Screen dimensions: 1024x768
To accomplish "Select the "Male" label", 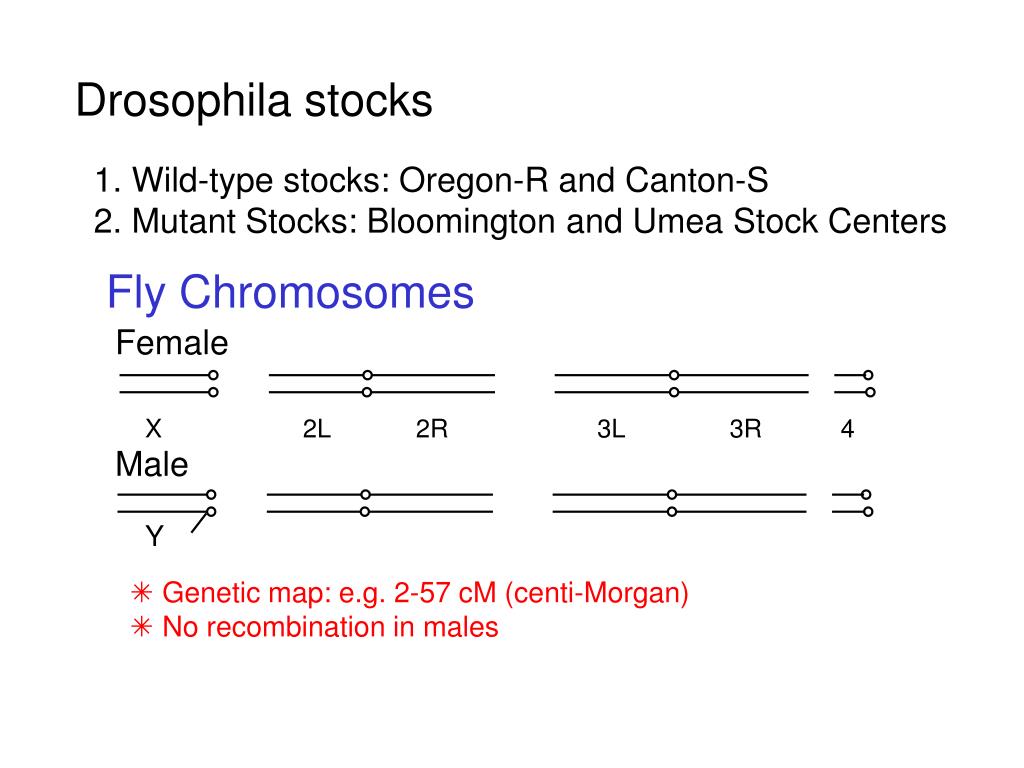I will pos(152,465).
